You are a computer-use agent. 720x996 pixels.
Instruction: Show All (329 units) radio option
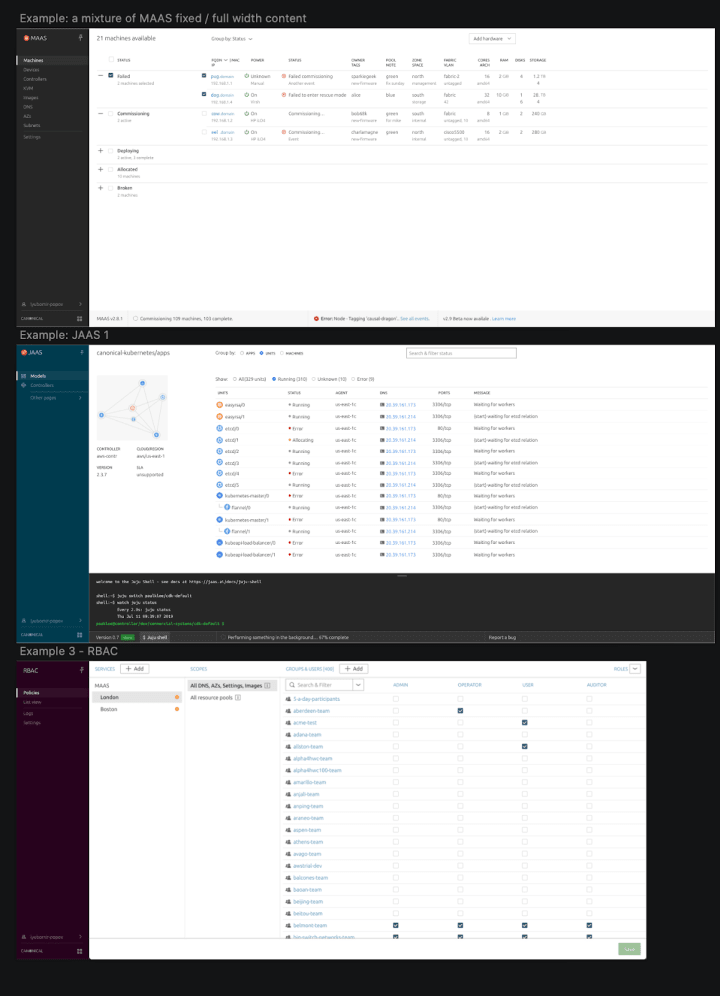pyautogui.click(x=234, y=379)
